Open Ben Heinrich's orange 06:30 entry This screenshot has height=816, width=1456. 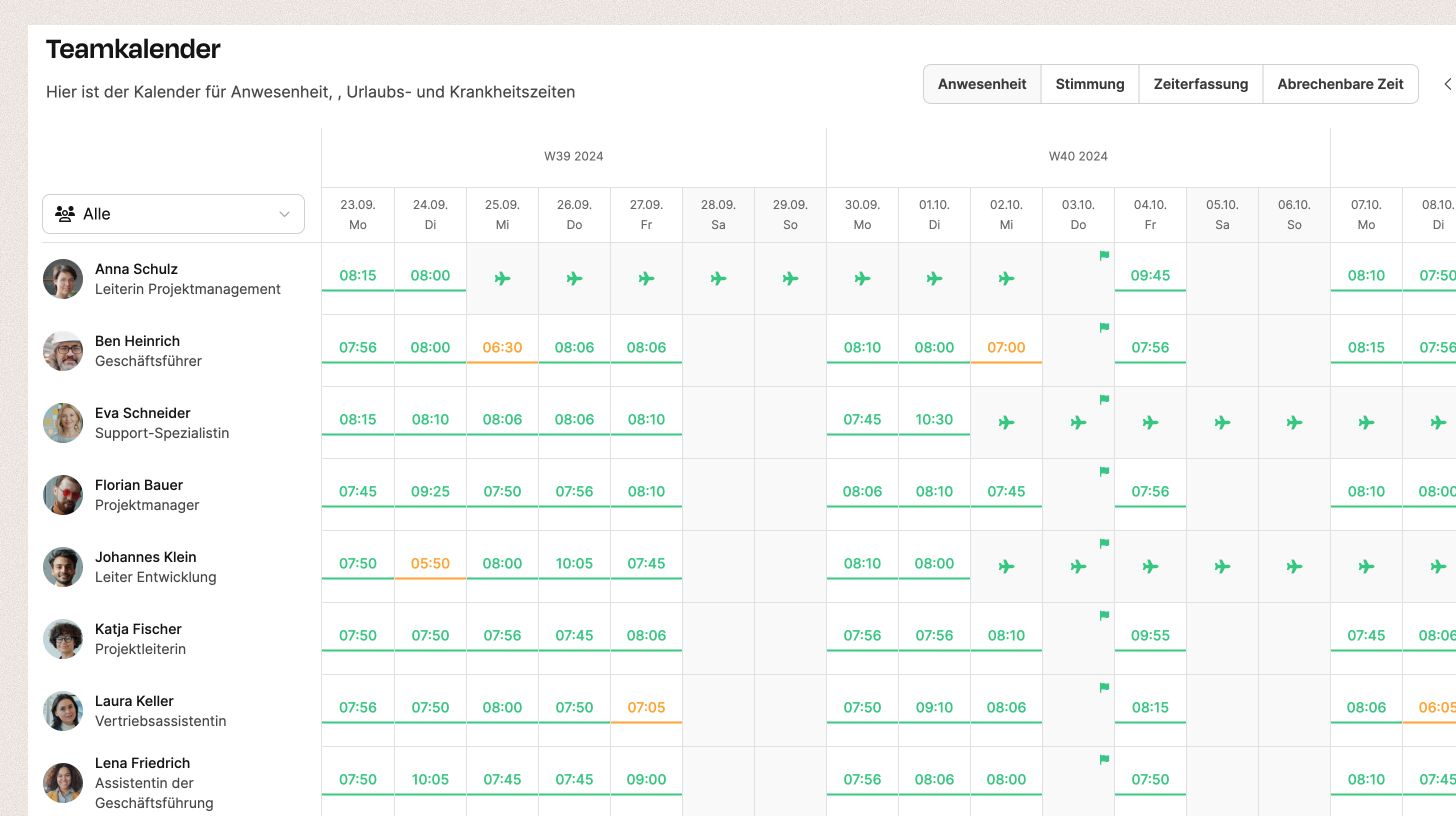[x=502, y=347]
